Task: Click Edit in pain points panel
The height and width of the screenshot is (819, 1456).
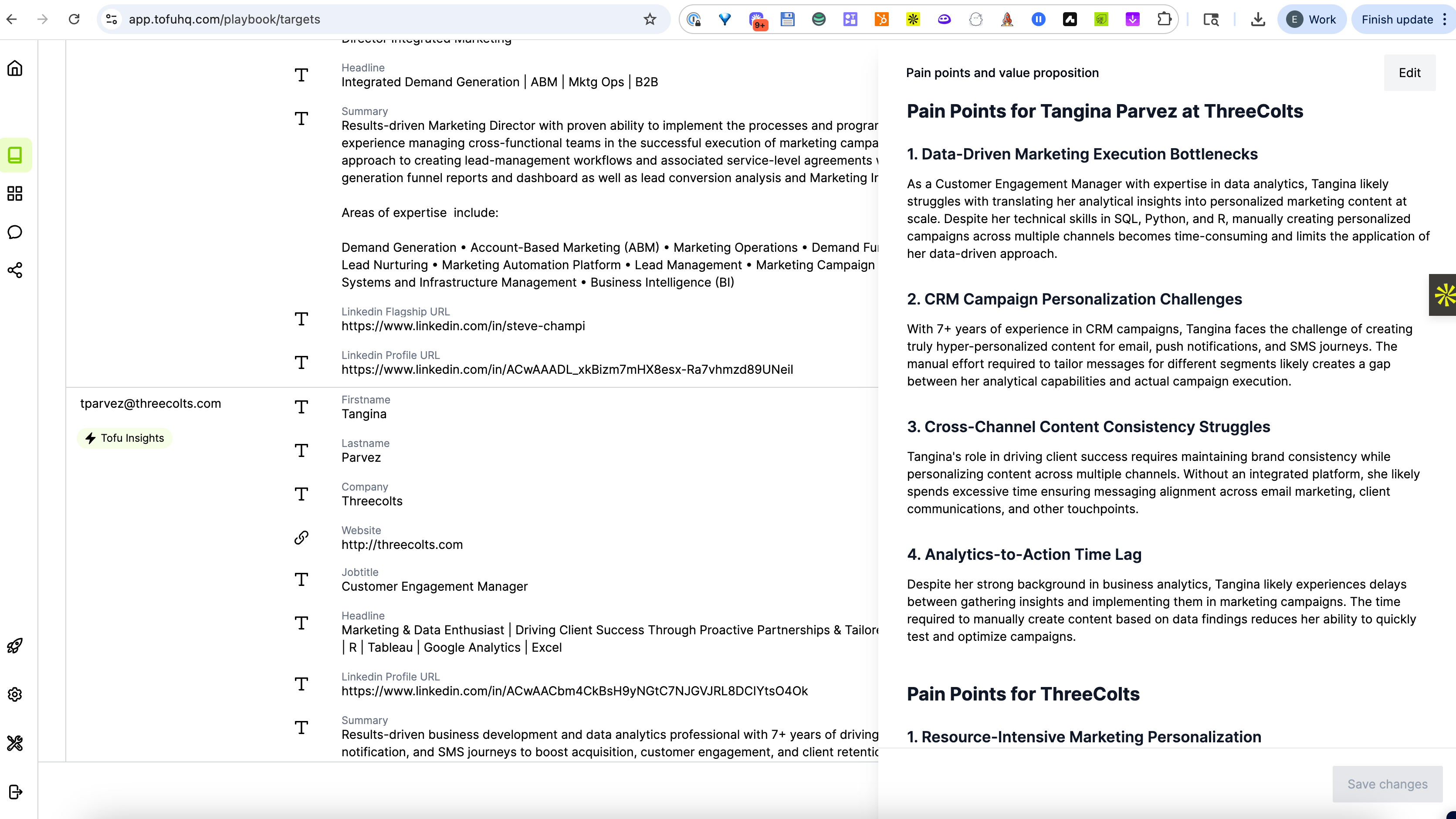Action: (1409, 73)
